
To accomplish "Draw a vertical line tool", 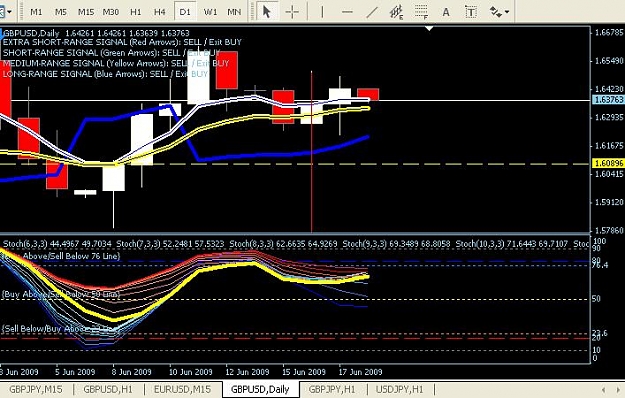I will [x=322, y=12].
